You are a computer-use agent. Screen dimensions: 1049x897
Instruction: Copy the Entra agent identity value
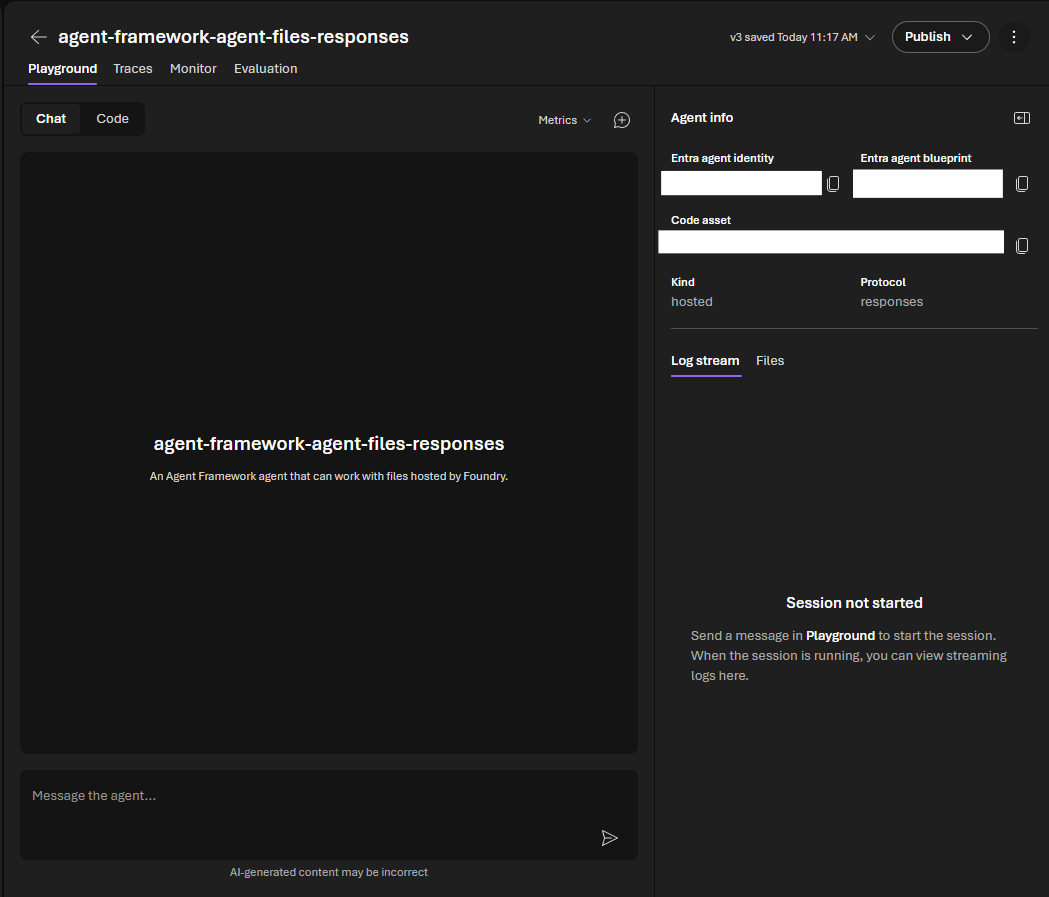(833, 183)
